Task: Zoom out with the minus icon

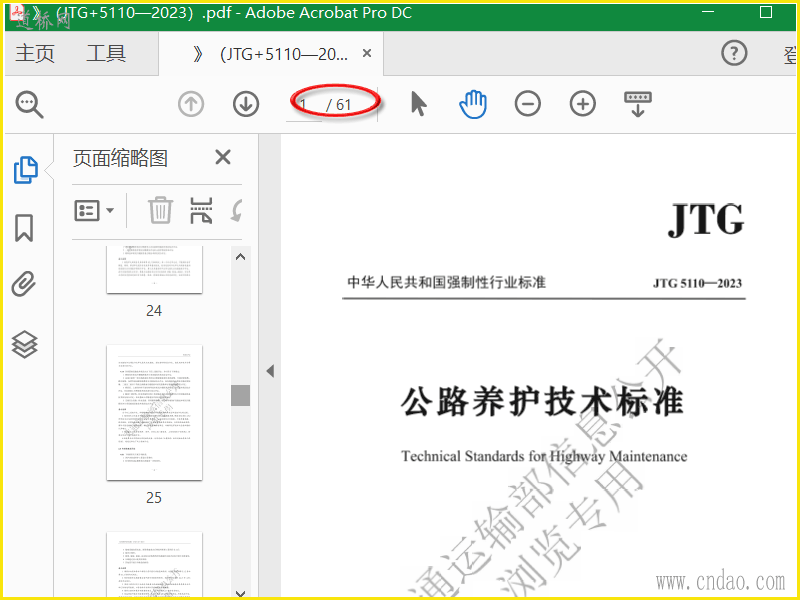Action: click(528, 104)
